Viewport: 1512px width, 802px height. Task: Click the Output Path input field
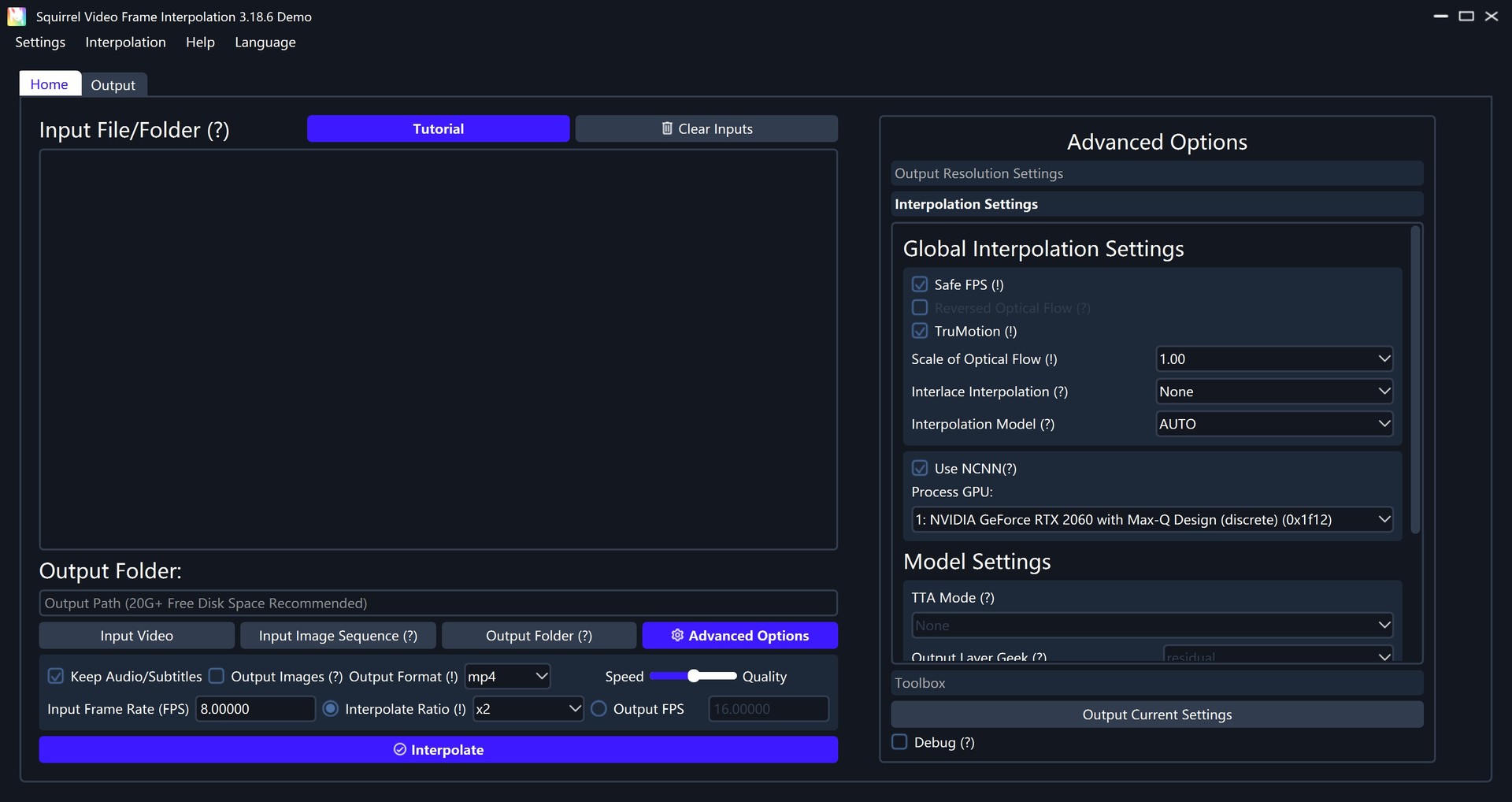[x=438, y=603]
